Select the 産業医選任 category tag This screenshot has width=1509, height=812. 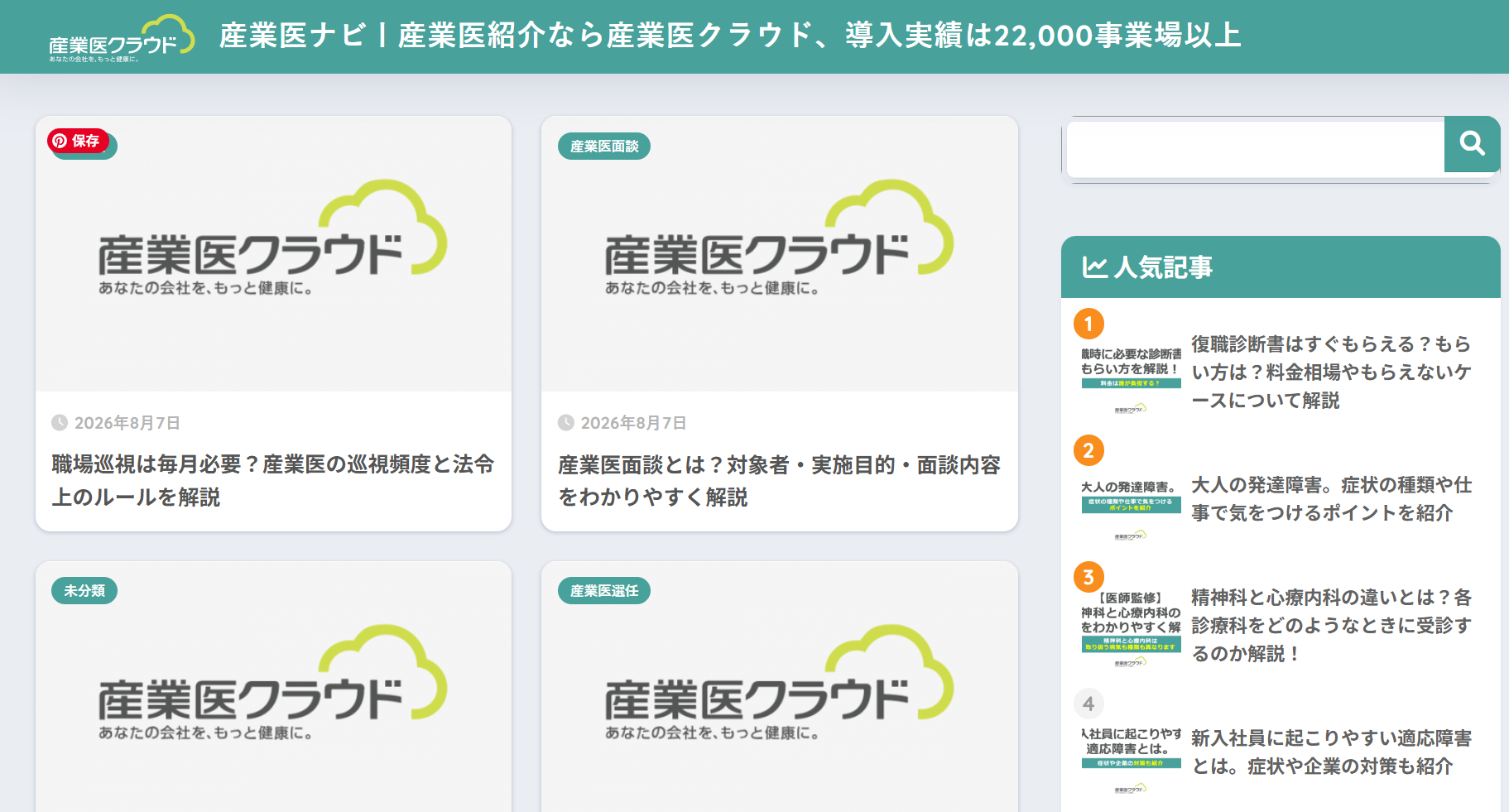click(604, 591)
